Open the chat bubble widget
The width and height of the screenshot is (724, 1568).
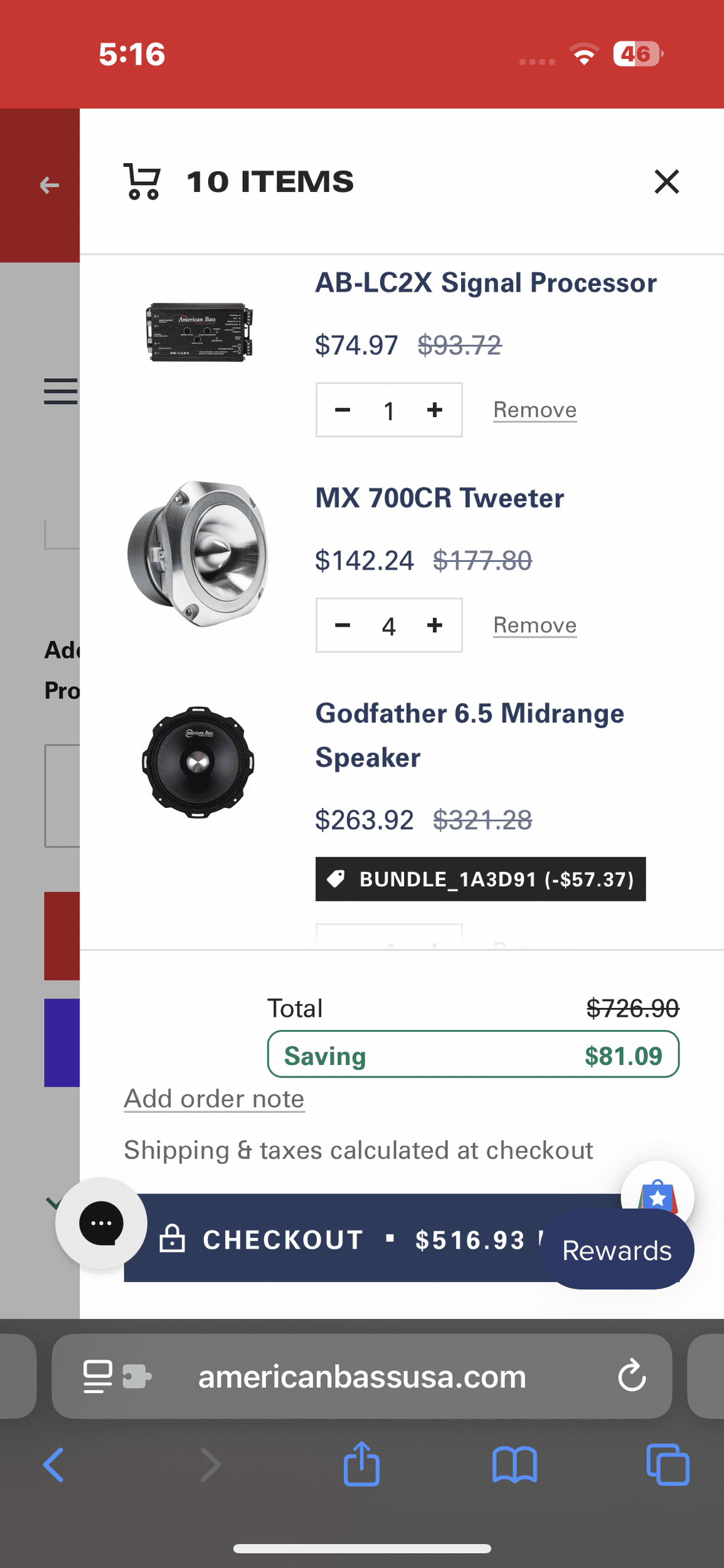coord(101,1223)
